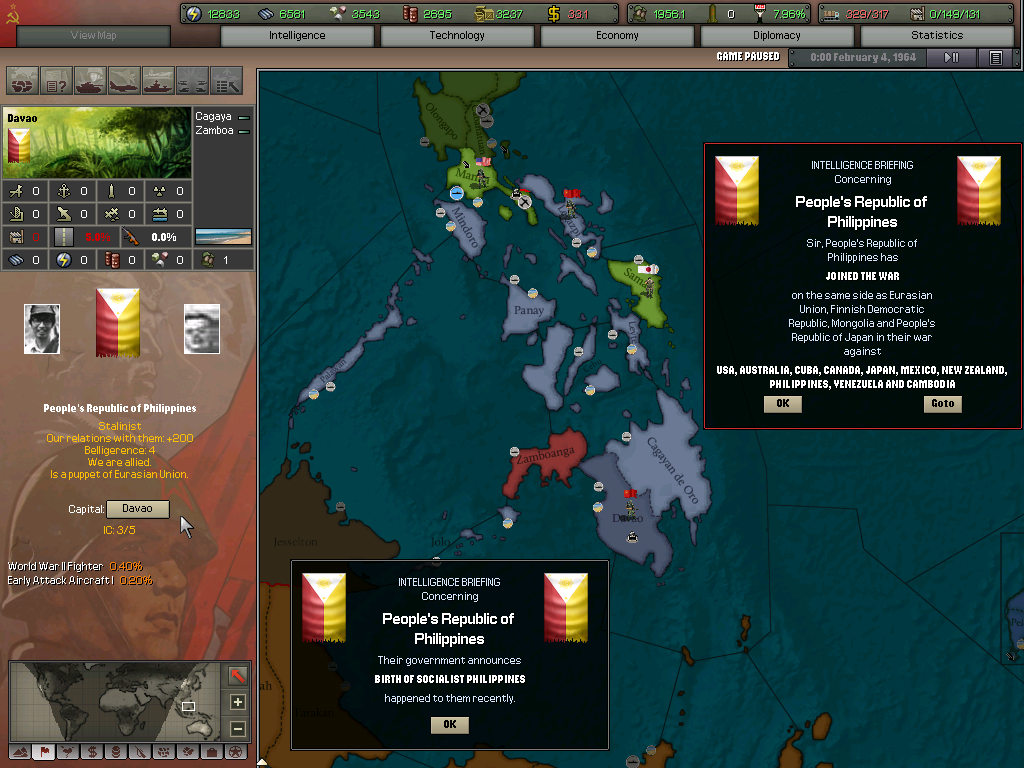Click the metal bars icon in top bar

(266, 14)
